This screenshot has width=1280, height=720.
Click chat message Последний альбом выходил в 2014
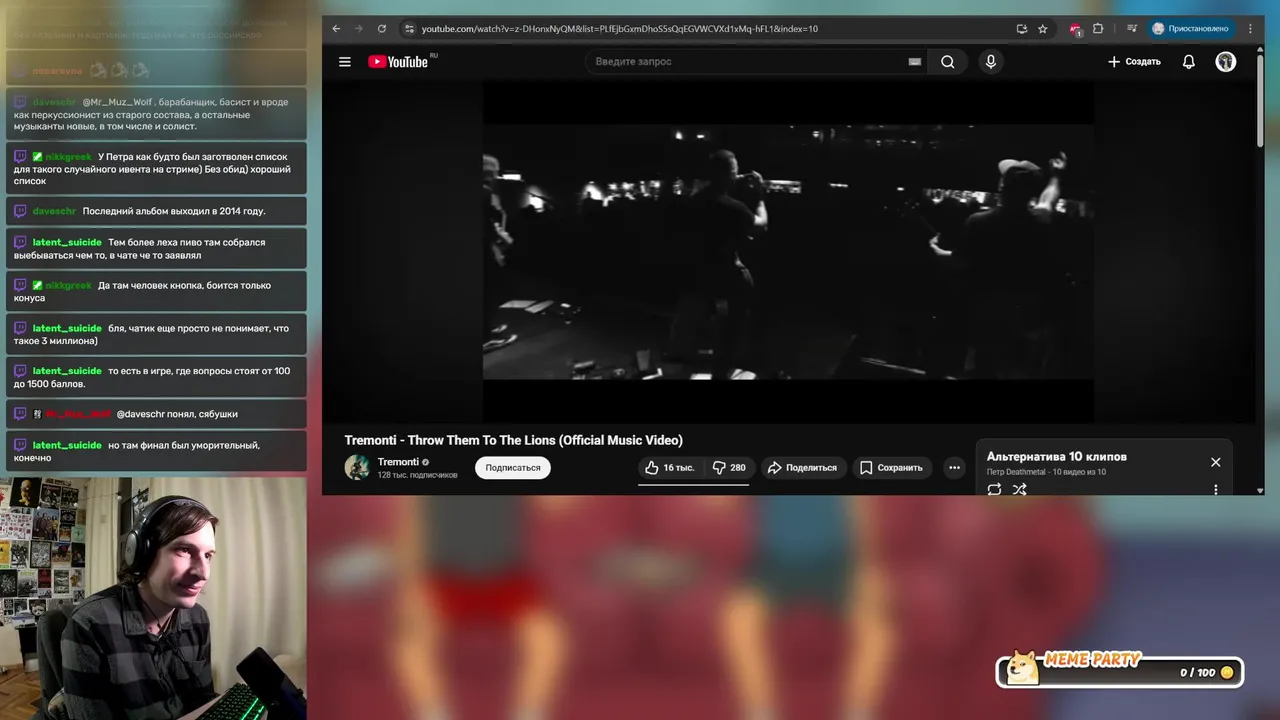174,211
